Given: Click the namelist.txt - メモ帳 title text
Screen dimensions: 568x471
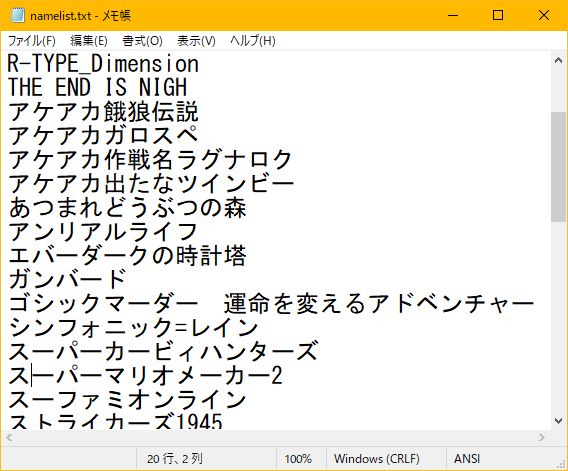Looking at the screenshot, I should click(80, 16).
